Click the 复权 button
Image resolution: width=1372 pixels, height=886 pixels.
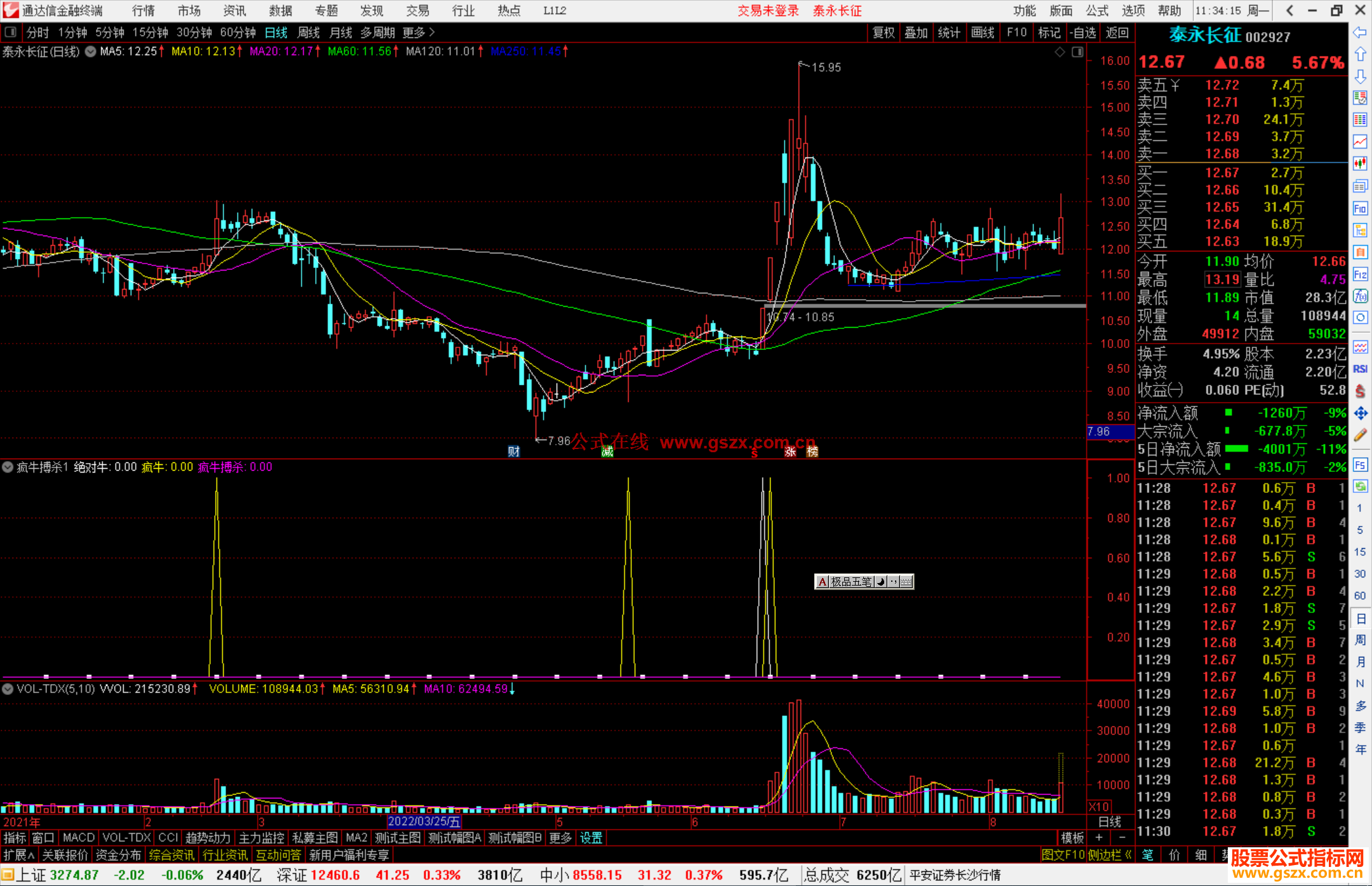coord(884,32)
